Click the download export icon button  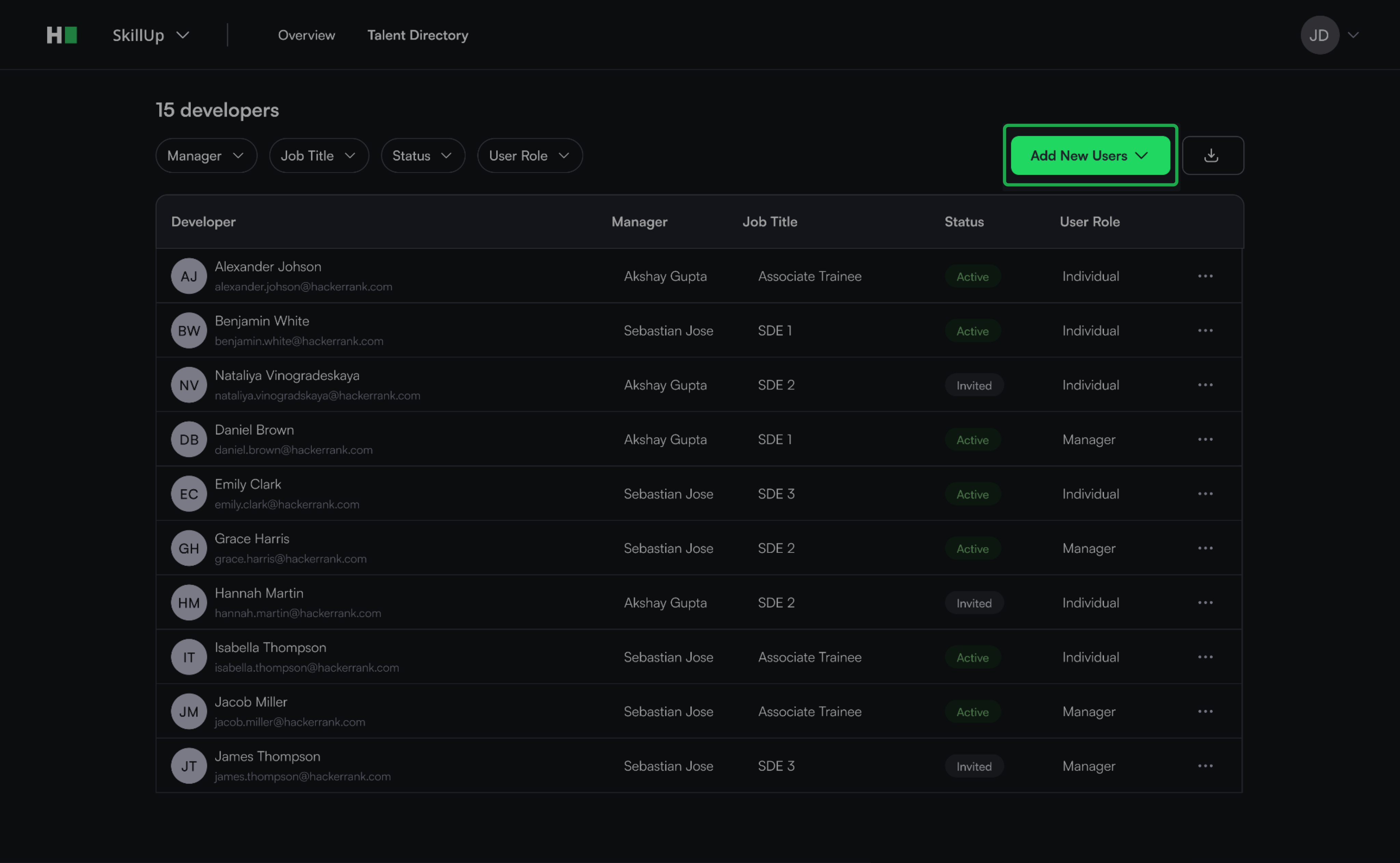tap(1212, 155)
